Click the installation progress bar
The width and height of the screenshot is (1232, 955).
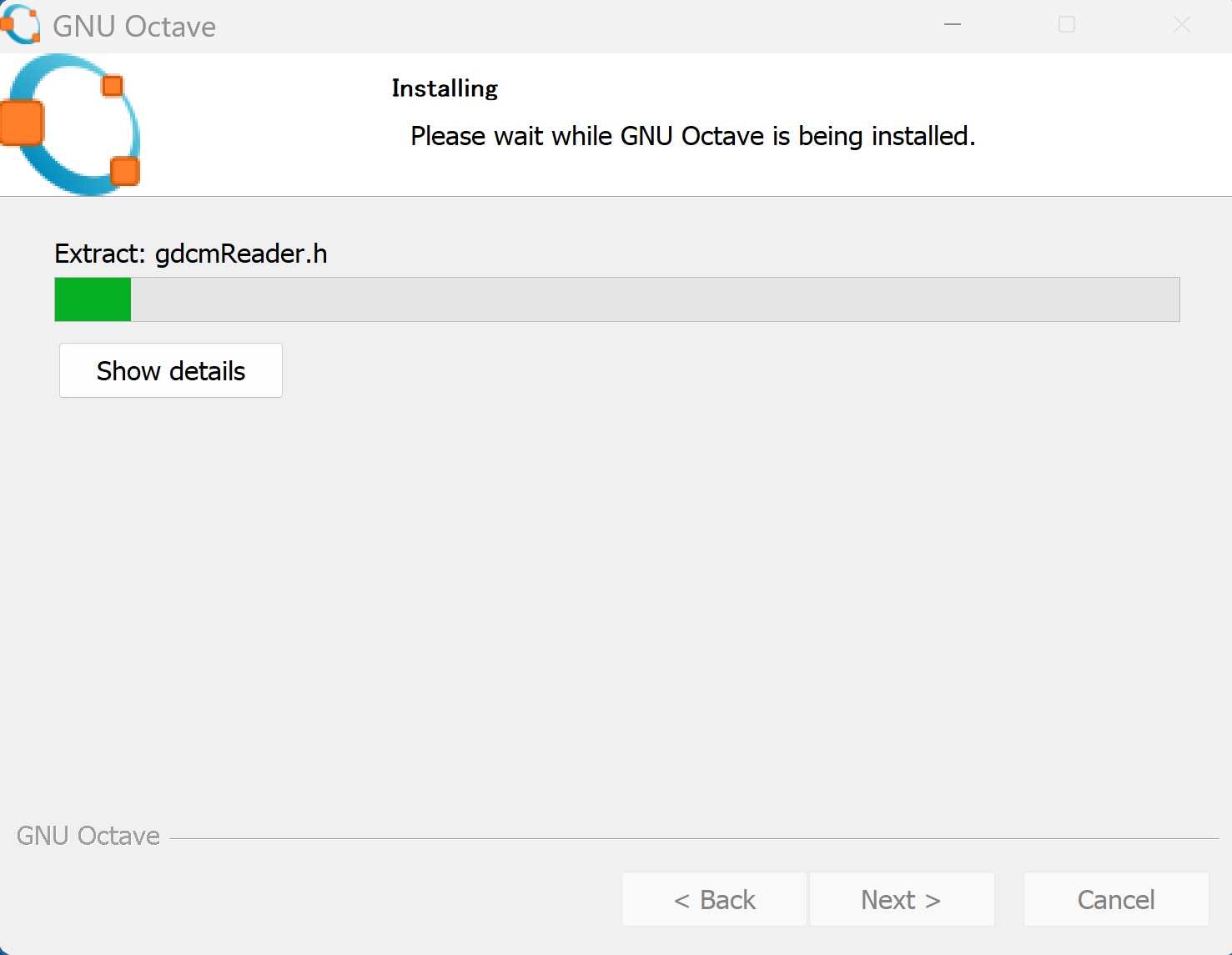pyautogui.click(x=617, y=299)
